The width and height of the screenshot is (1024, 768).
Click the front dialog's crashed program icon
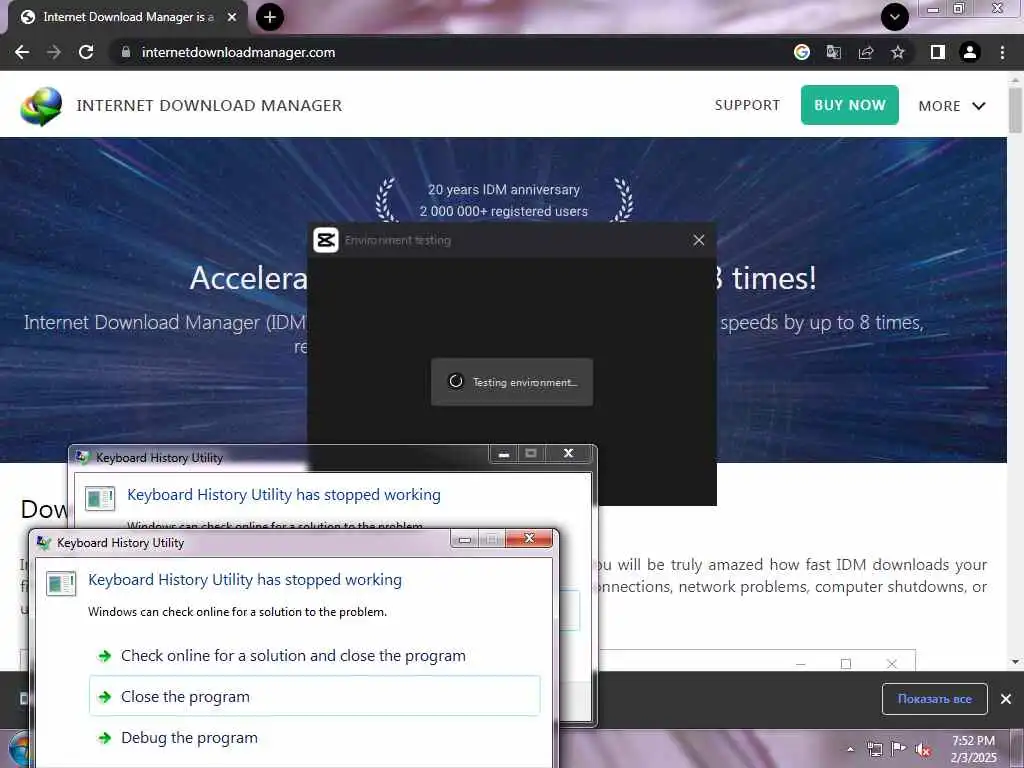coord(61,583)
